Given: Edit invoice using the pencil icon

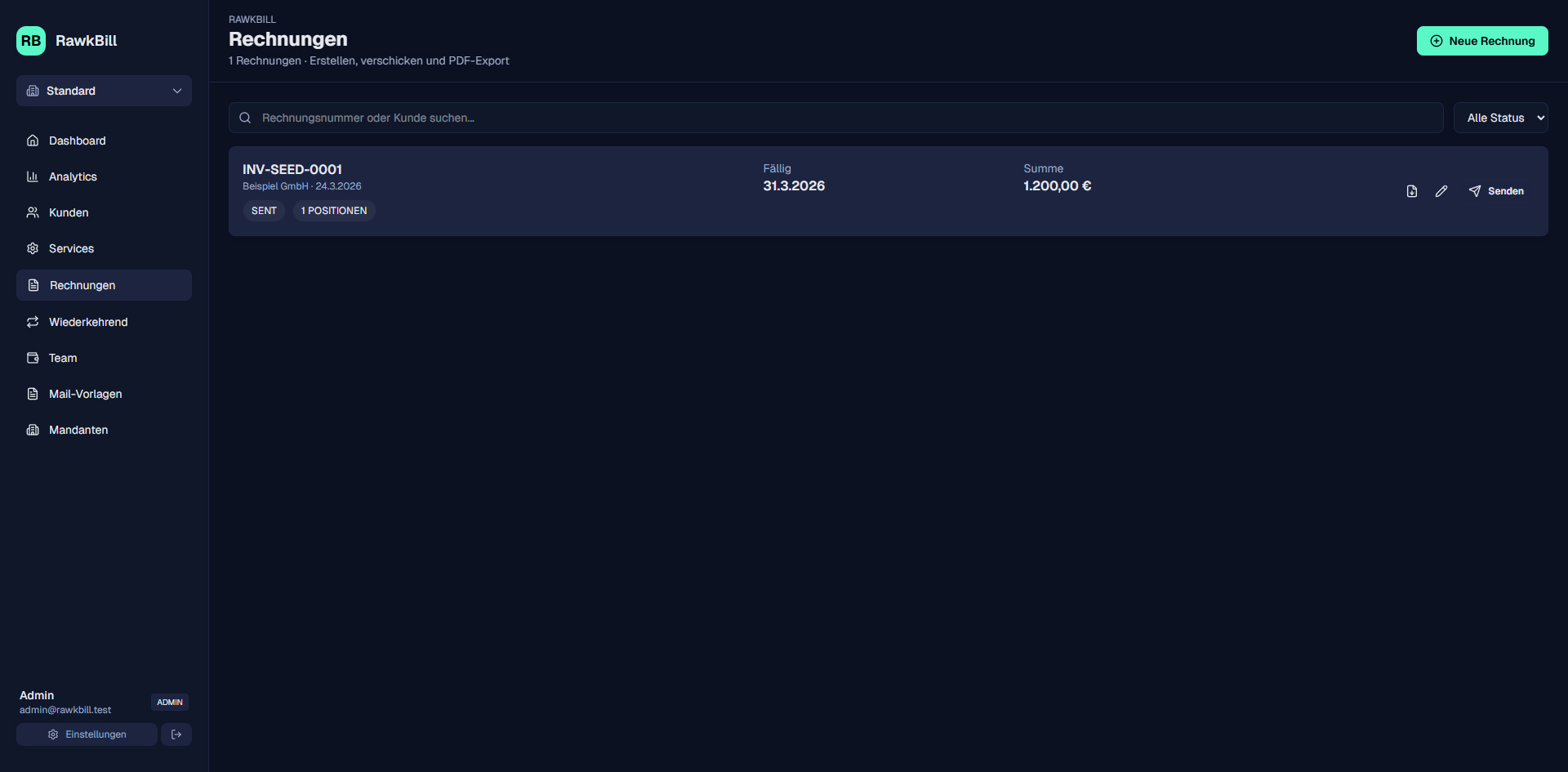Looking at the screenshot, I should coord(1441,191).
